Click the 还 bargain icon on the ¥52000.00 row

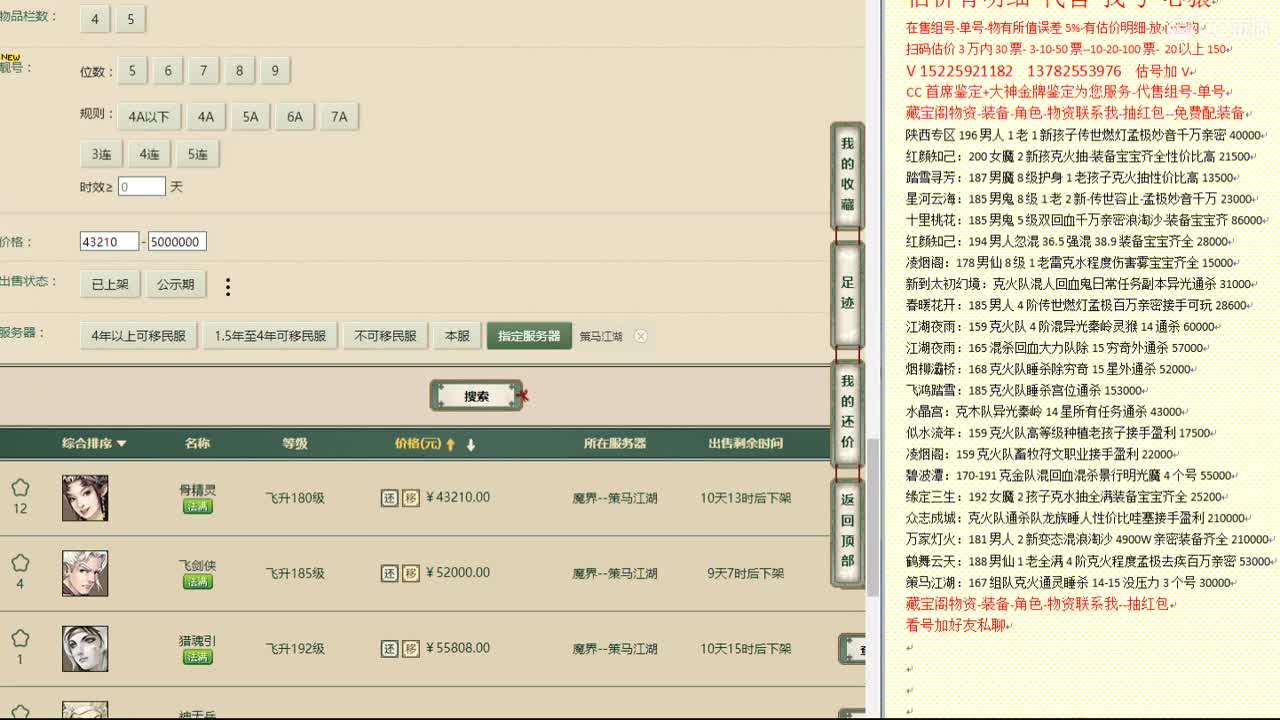click(x=390, y=573)
